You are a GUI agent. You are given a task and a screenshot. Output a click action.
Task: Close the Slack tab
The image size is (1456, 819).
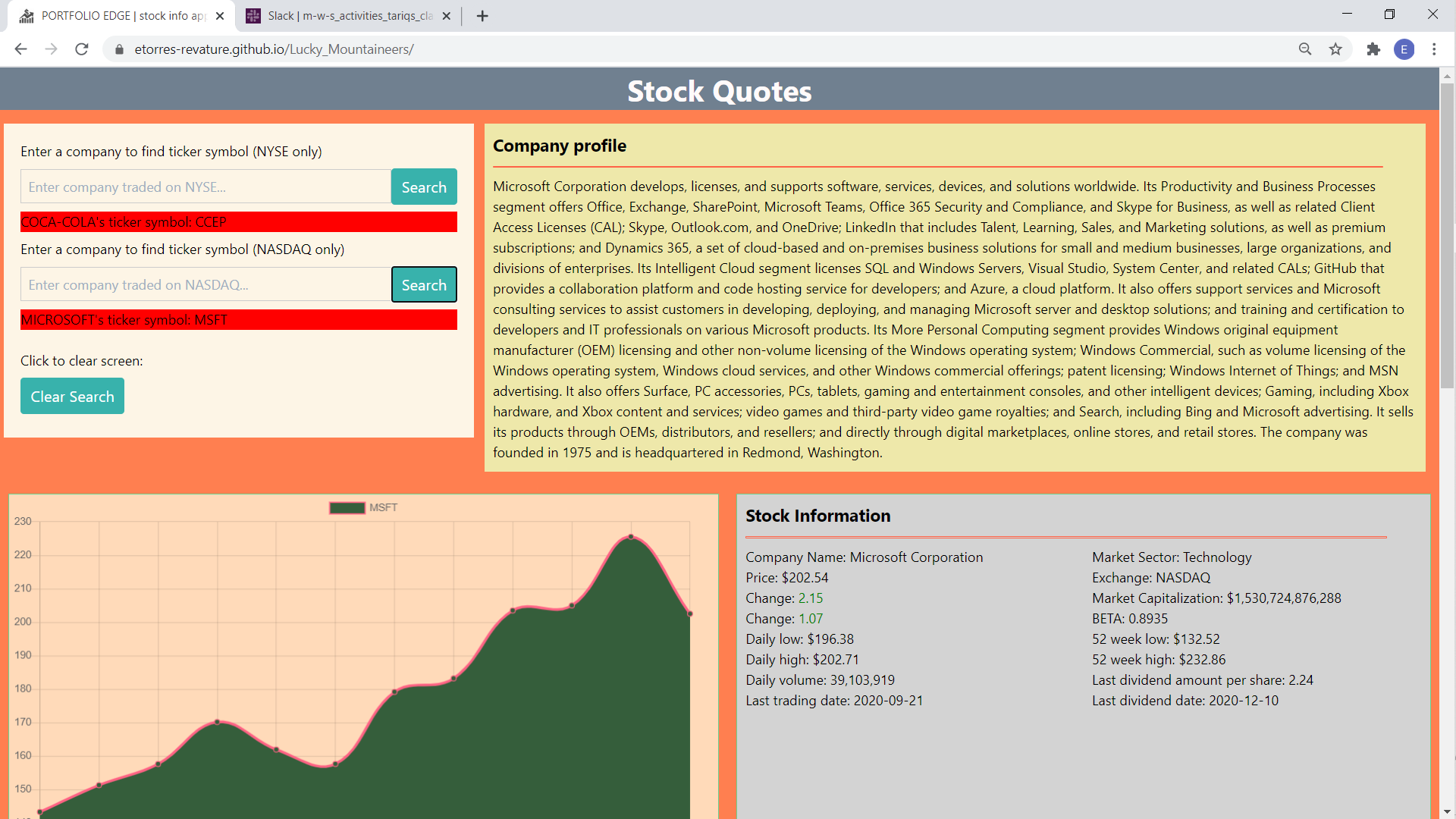coord(446,16)
